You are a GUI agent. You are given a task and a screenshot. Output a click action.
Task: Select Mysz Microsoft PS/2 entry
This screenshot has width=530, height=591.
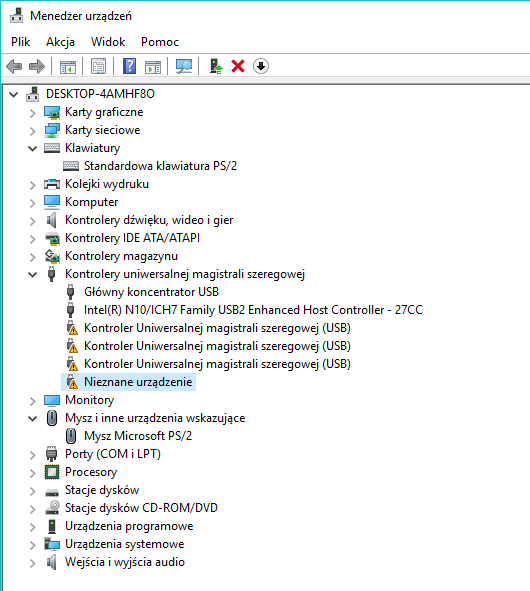pyautogui.click(x=138, y=436)
